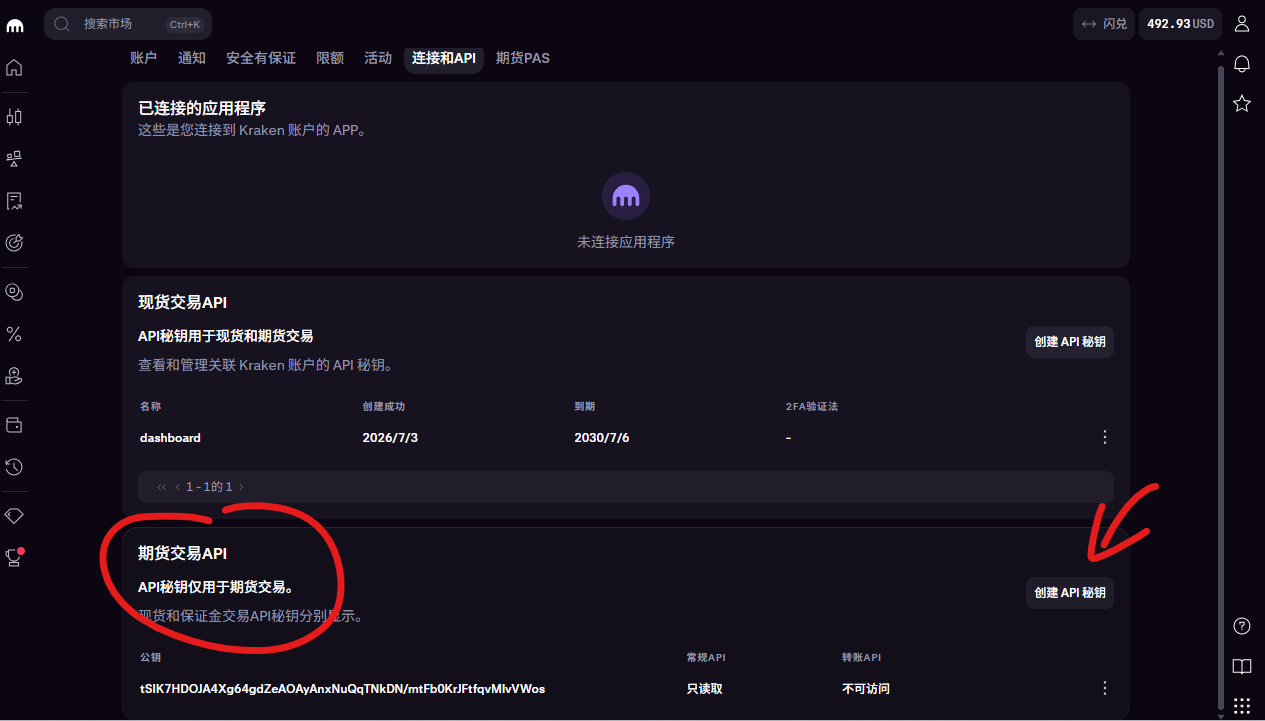Select the futures public key string tSIK7HDOJA4...
This screenshot has height=721, width=1265.
(x=343, y=689)
